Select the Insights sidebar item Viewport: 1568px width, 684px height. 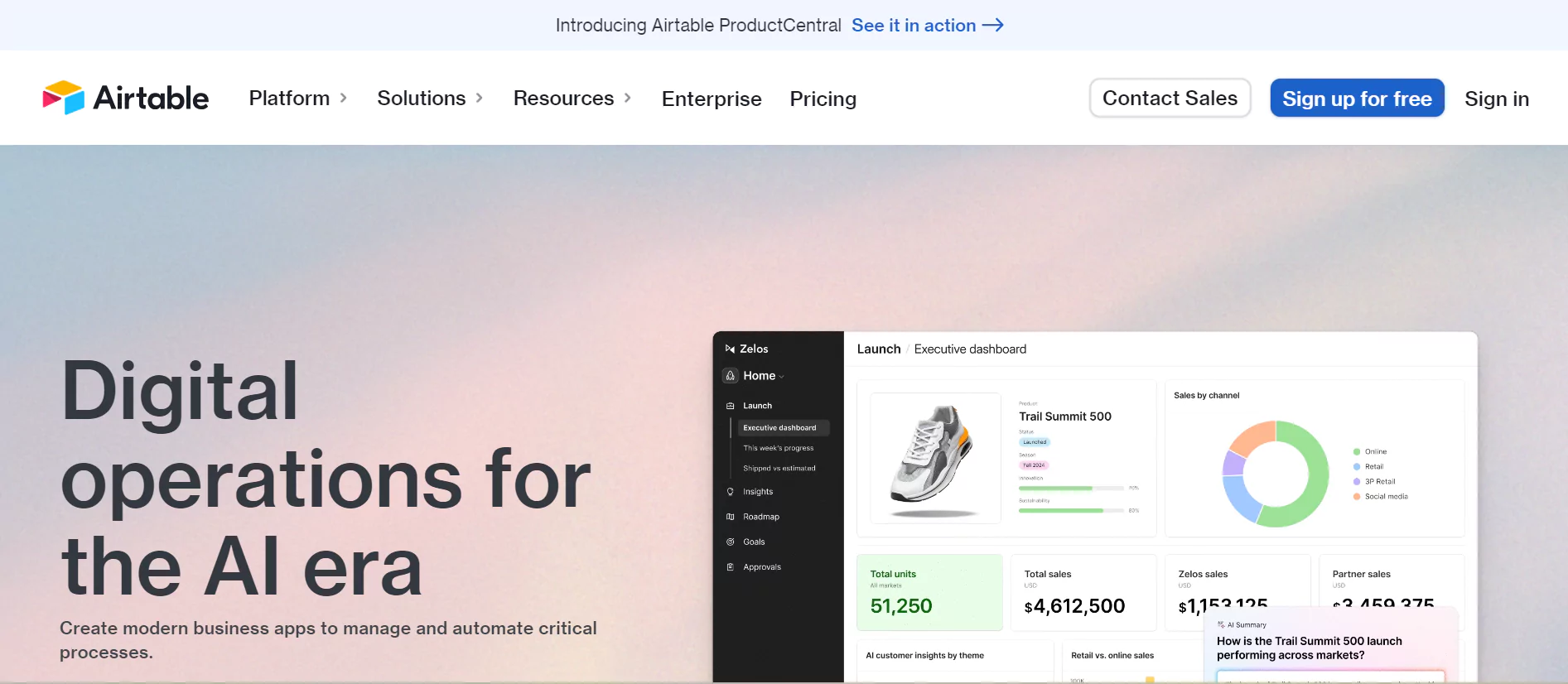click(x=758, y=492)
